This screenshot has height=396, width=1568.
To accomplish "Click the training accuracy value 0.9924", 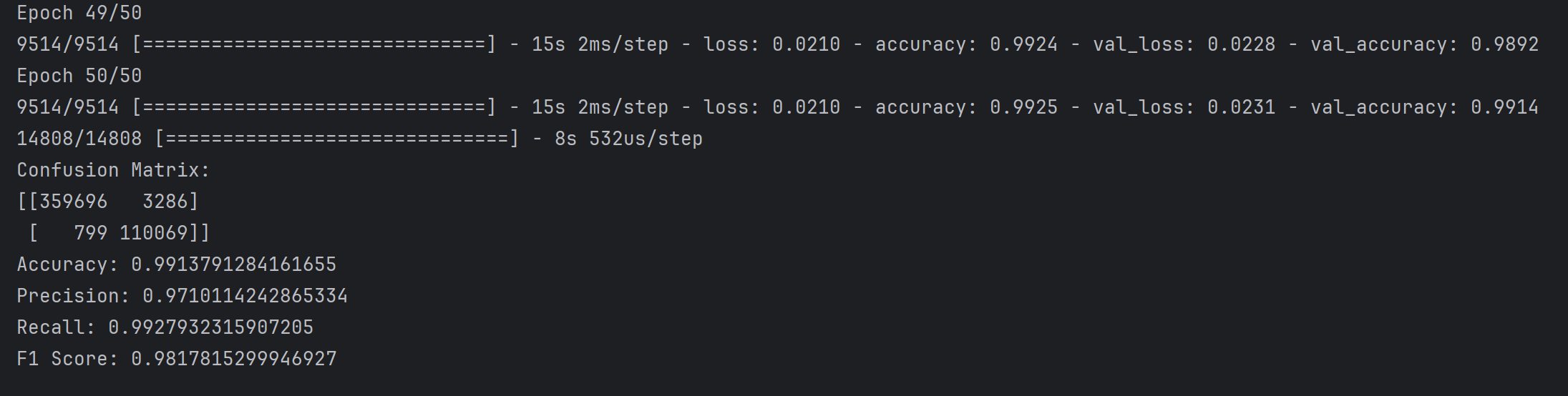I will click(1023, 44).
